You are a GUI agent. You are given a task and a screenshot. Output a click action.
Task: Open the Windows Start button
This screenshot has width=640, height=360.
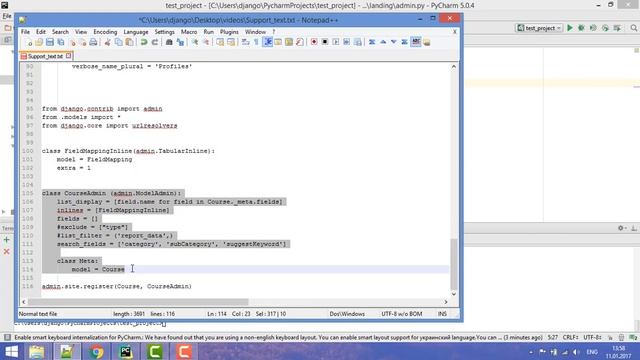(11, 351)
